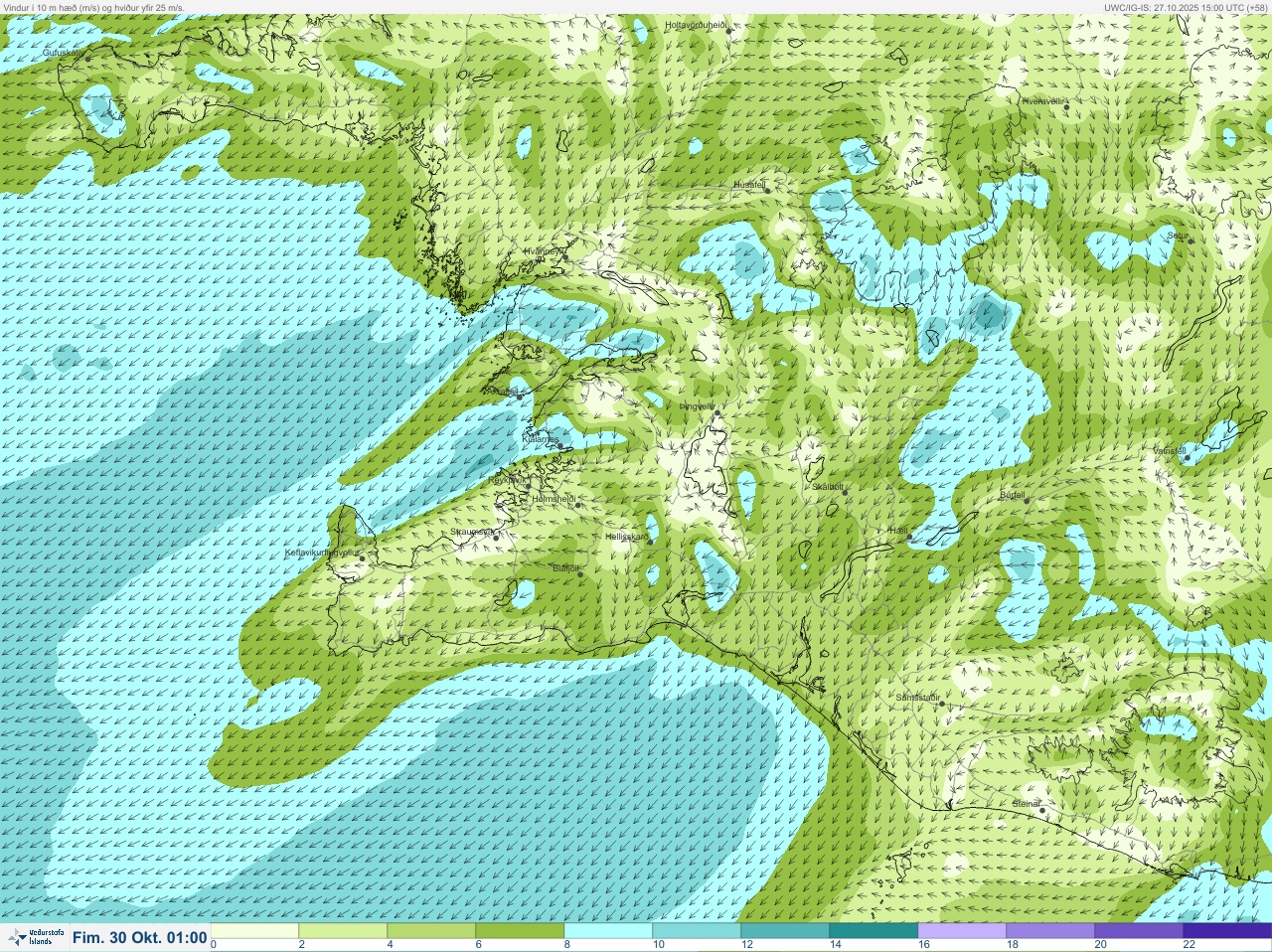
Task: Pick the 6–8 m/s olive green swatch
Action: pyautogui.click(x=520, y=931)
